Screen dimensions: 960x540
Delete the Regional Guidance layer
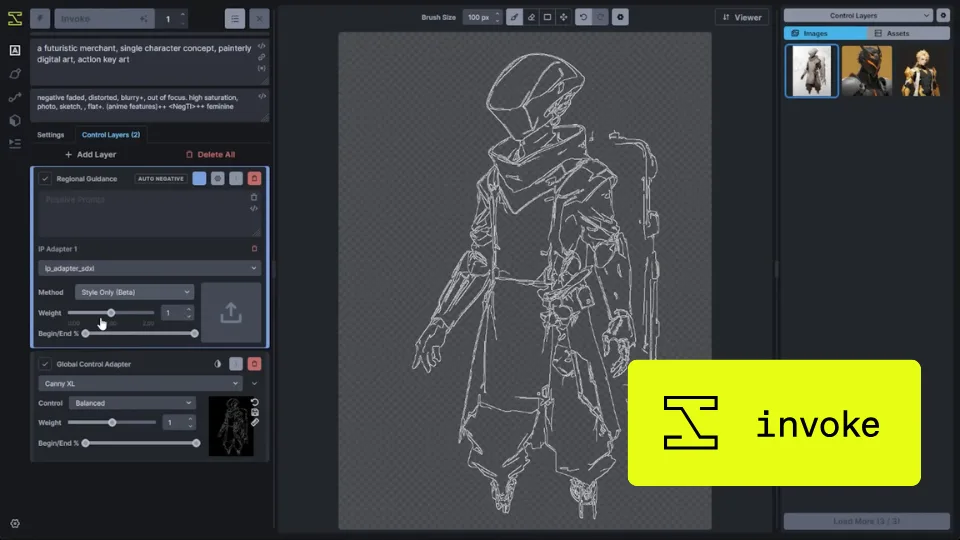[254, 178]
